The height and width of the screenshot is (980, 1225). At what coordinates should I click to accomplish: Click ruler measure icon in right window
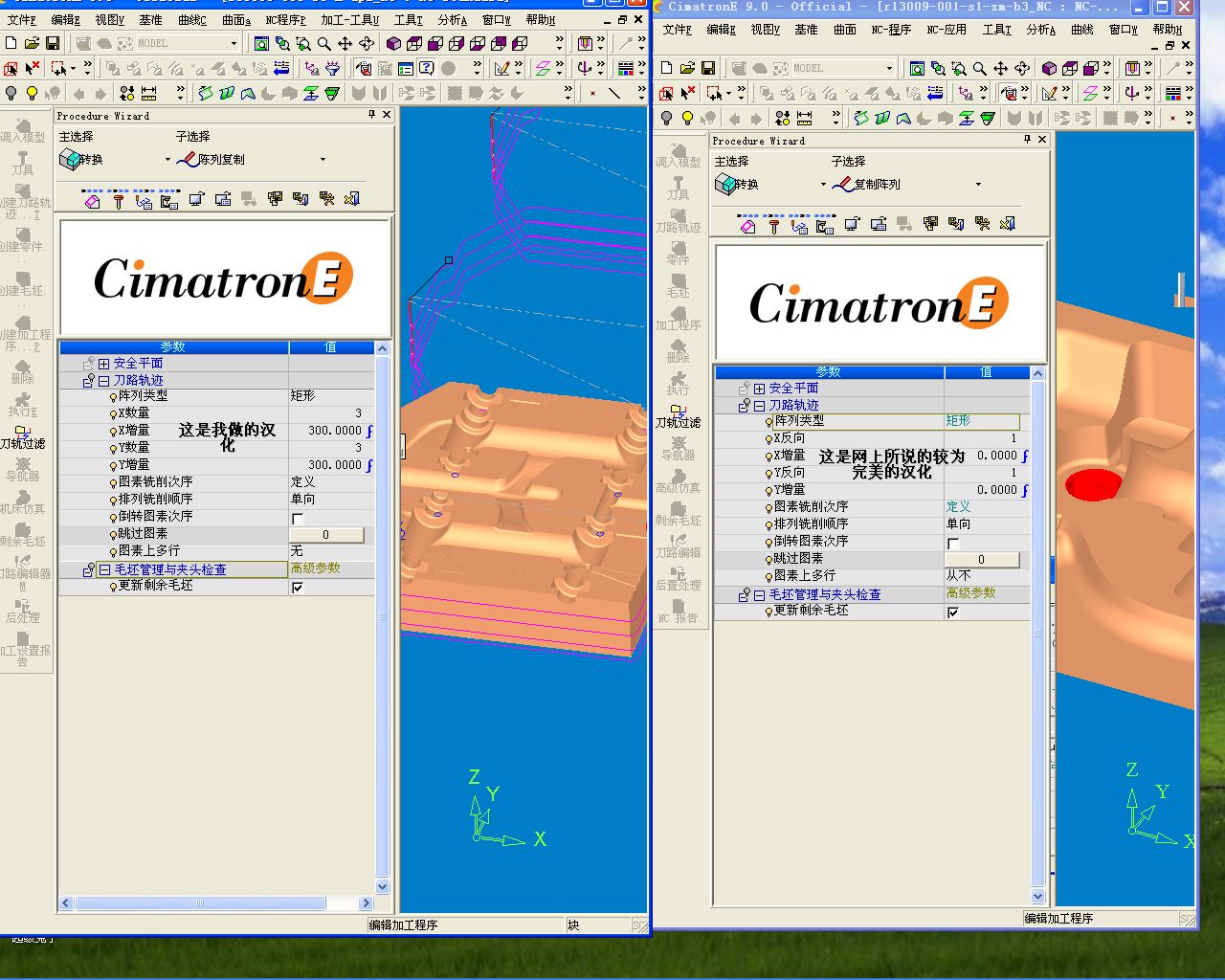[805, 118]
